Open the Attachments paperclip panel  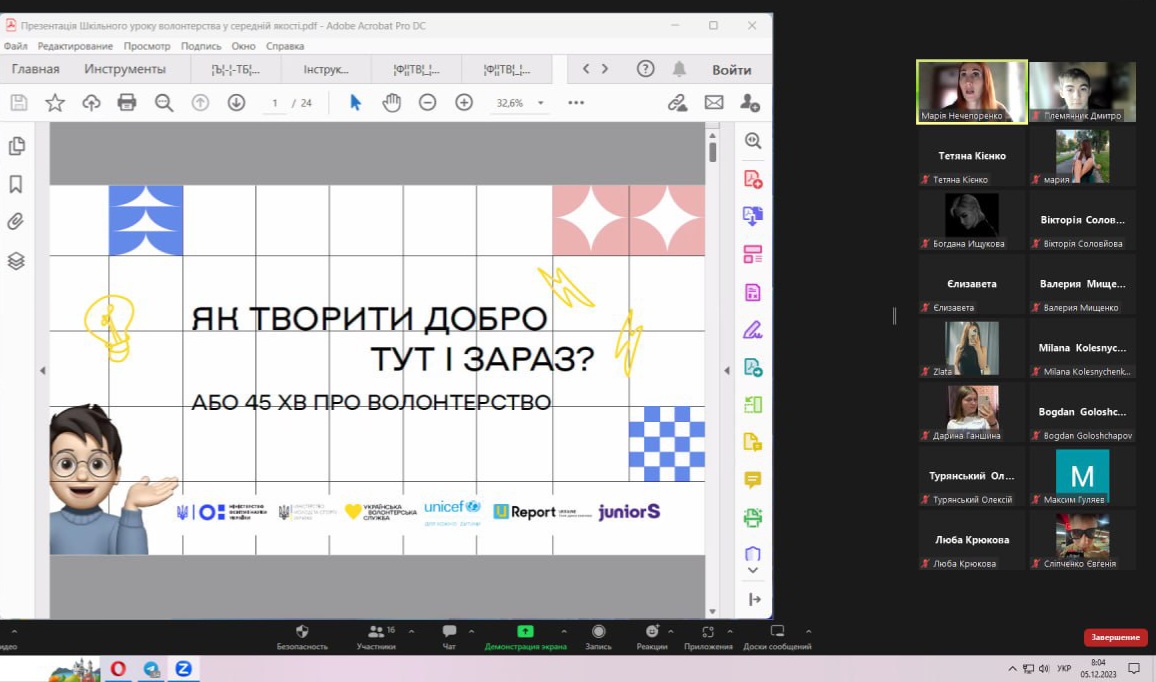[x=16, y=222]
